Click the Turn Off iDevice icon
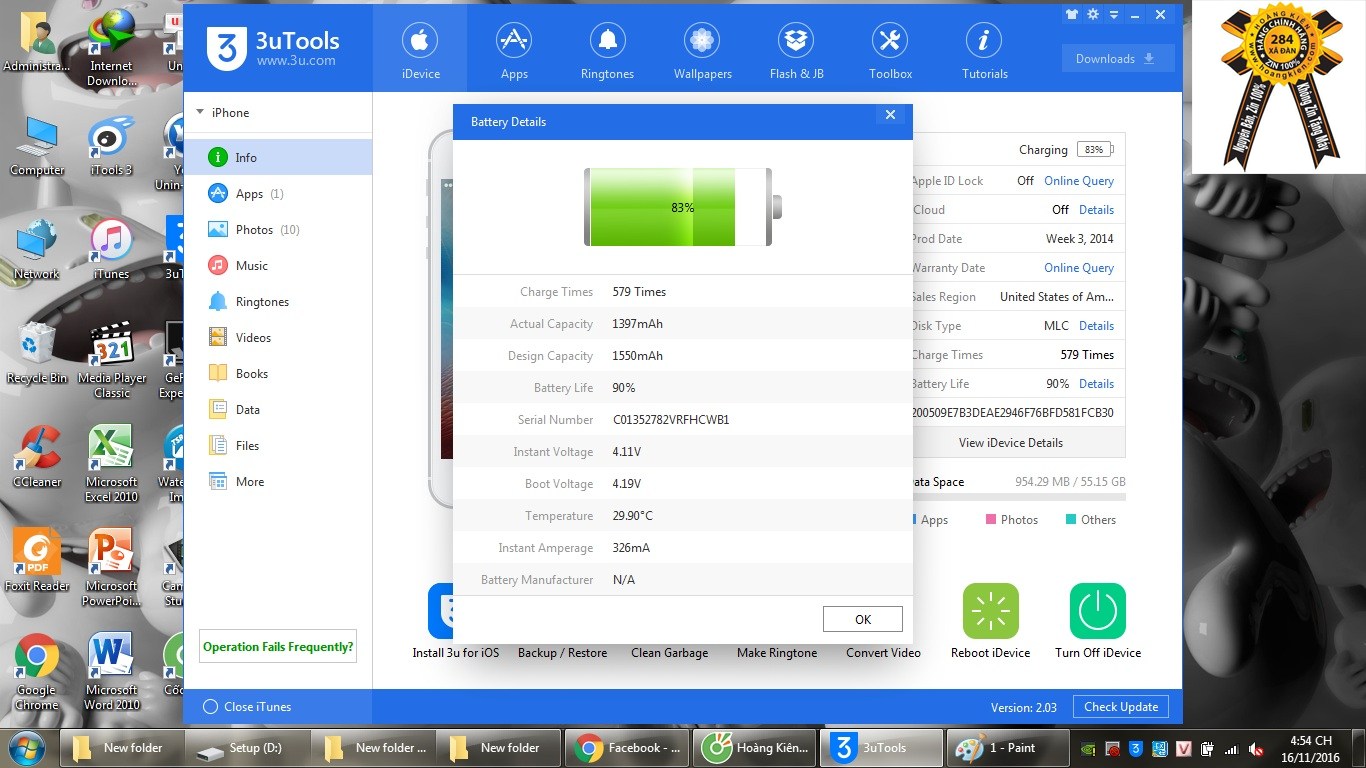The width and height of the screenshot is (1366, 768). pyautogui.click(x=1097, y=611)
